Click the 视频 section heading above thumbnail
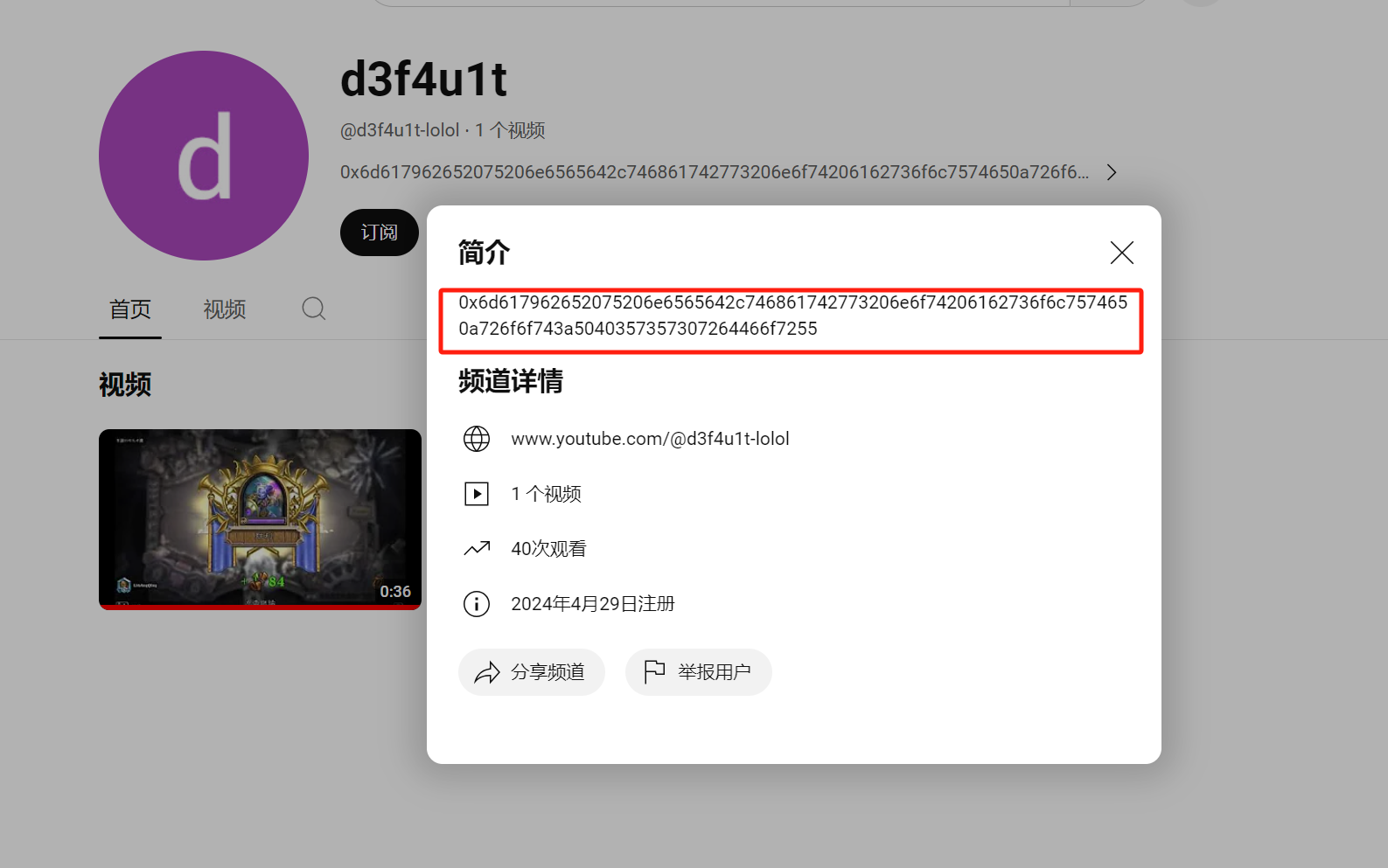 (x=125, y=385)
